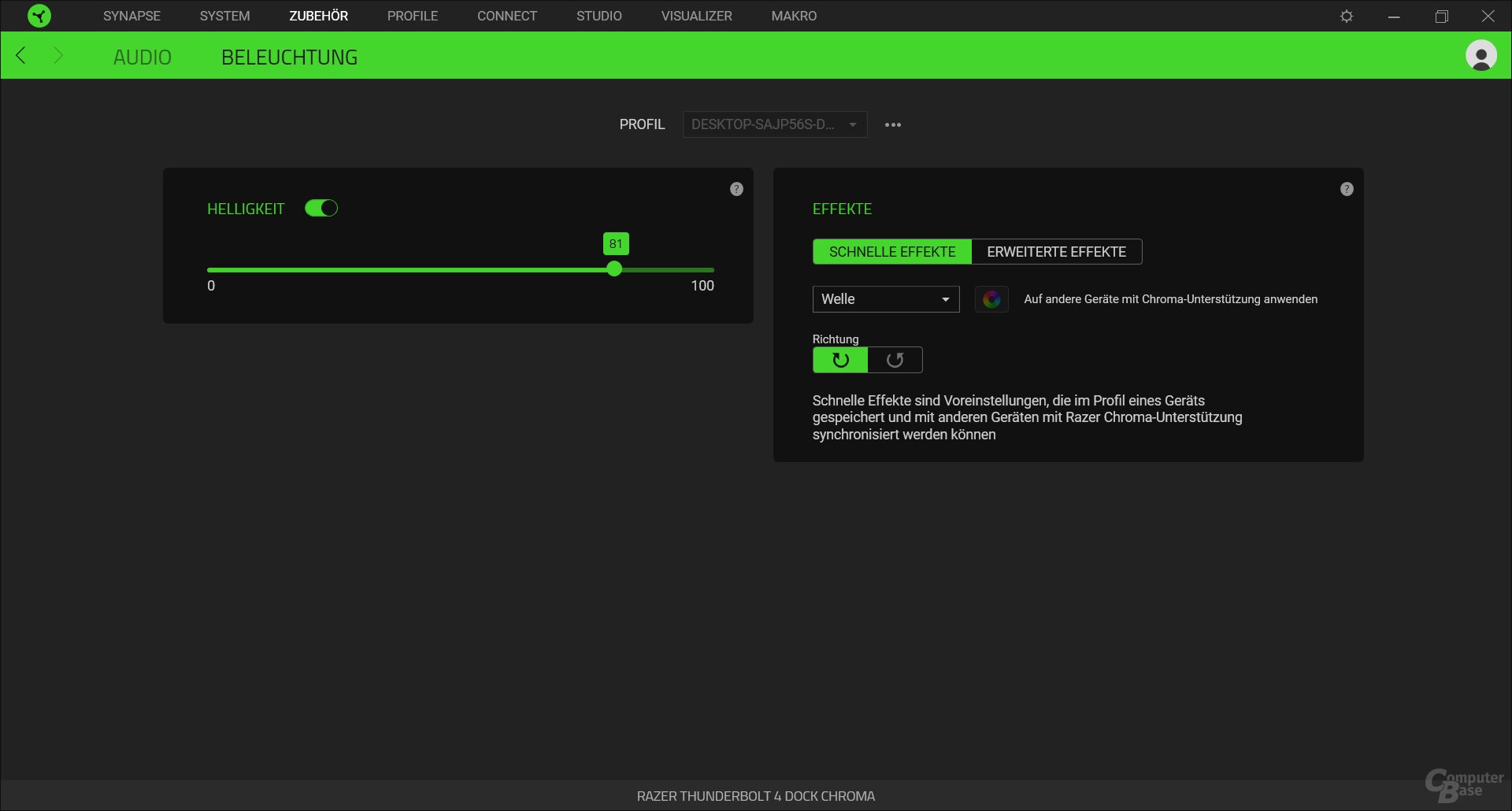Expand the Welle effect dropdown

pos(886,299)
